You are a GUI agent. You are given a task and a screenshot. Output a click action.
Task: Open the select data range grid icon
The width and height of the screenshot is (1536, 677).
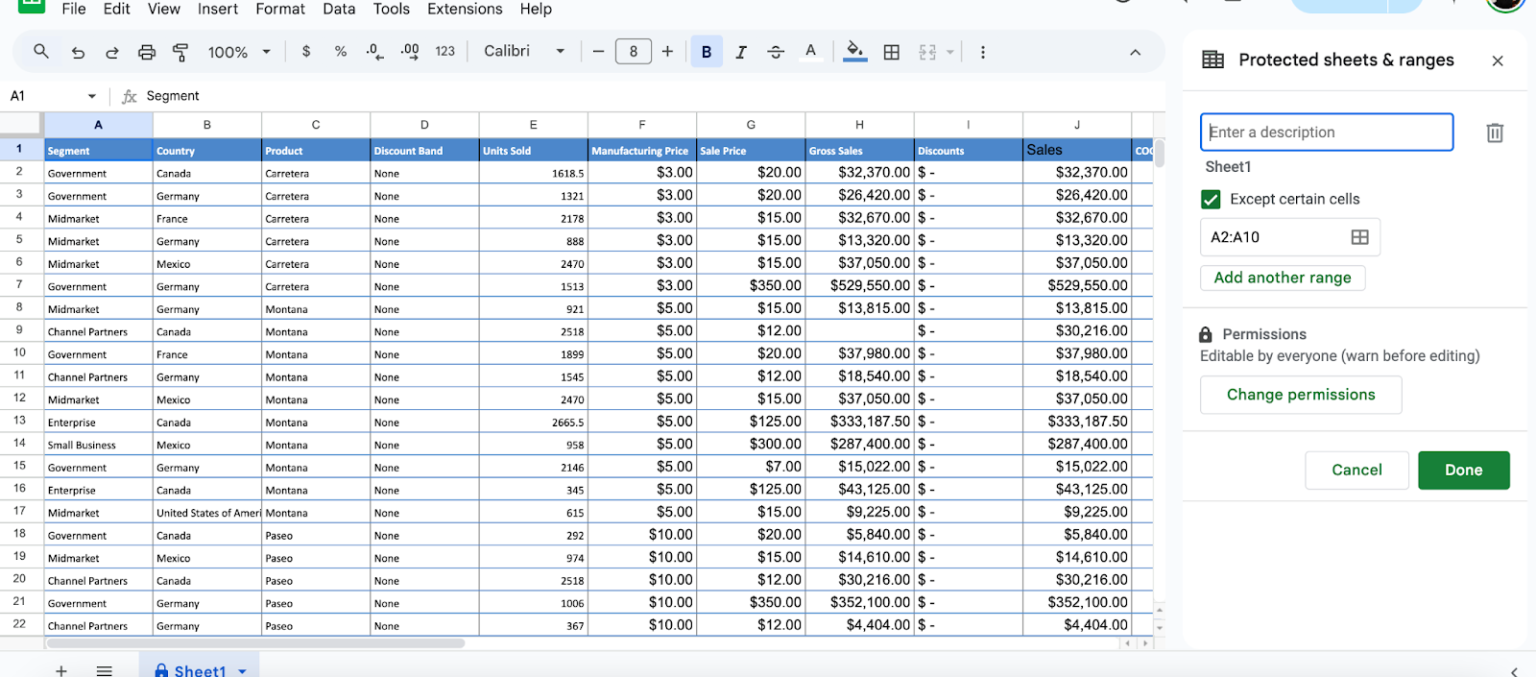pyautogui.click(x=1359, y=237)
